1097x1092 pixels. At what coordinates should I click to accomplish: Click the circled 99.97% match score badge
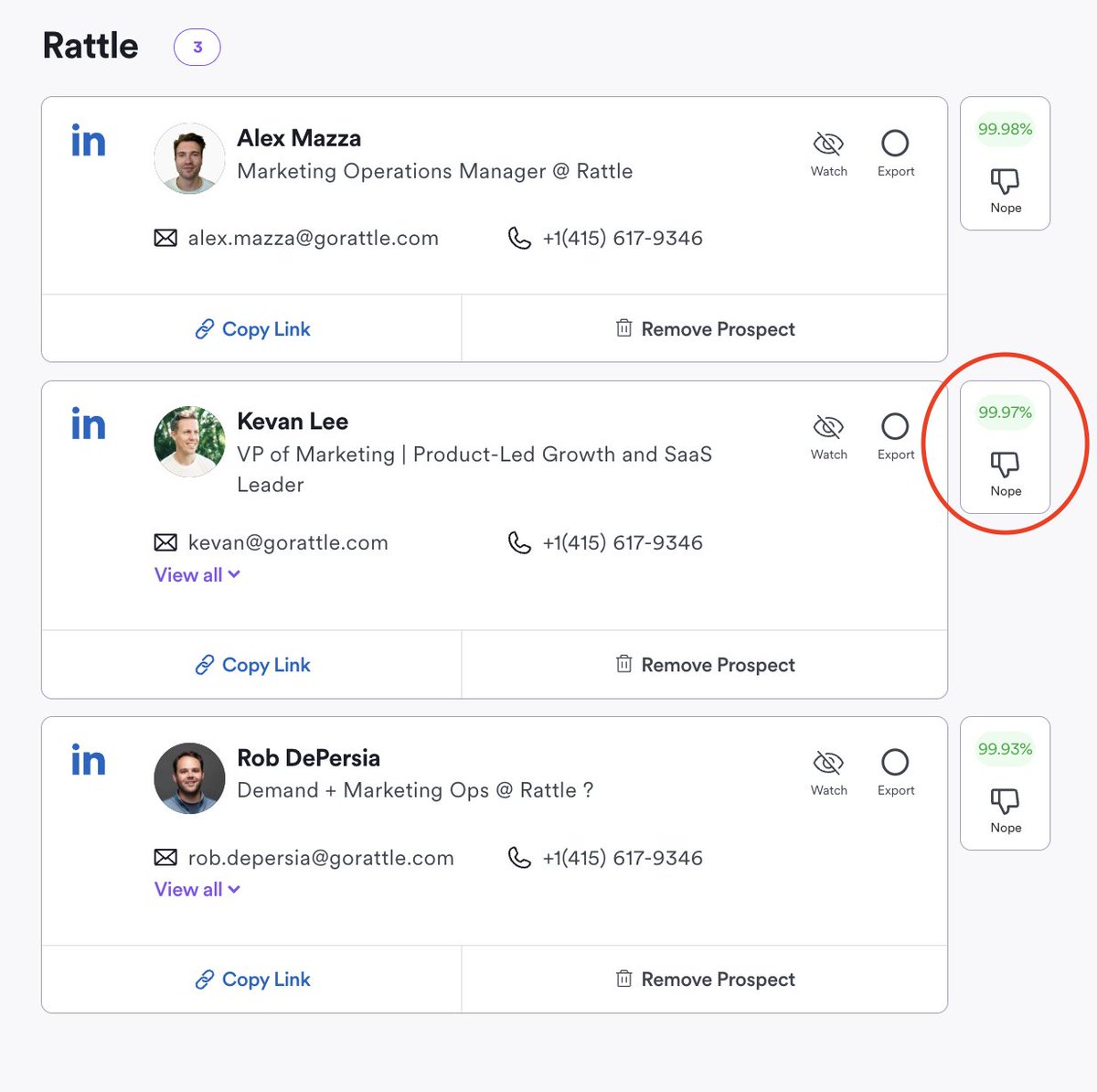(x=1005, y=413)
